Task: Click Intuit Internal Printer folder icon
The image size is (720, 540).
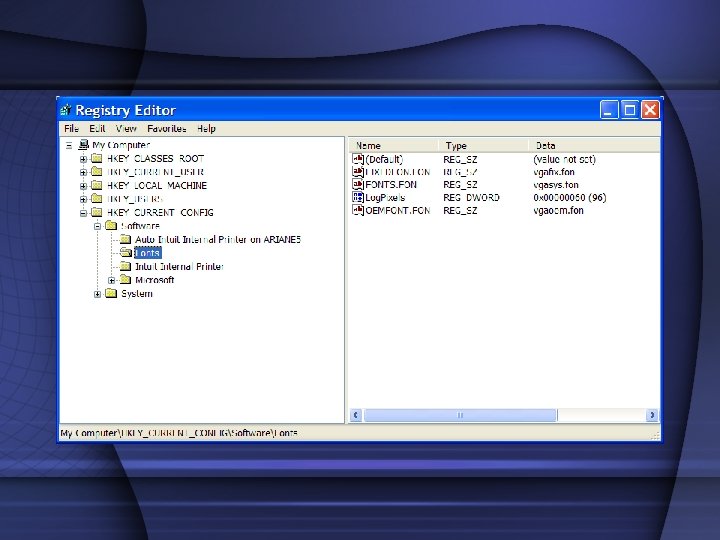Action: tap(125, 266)
